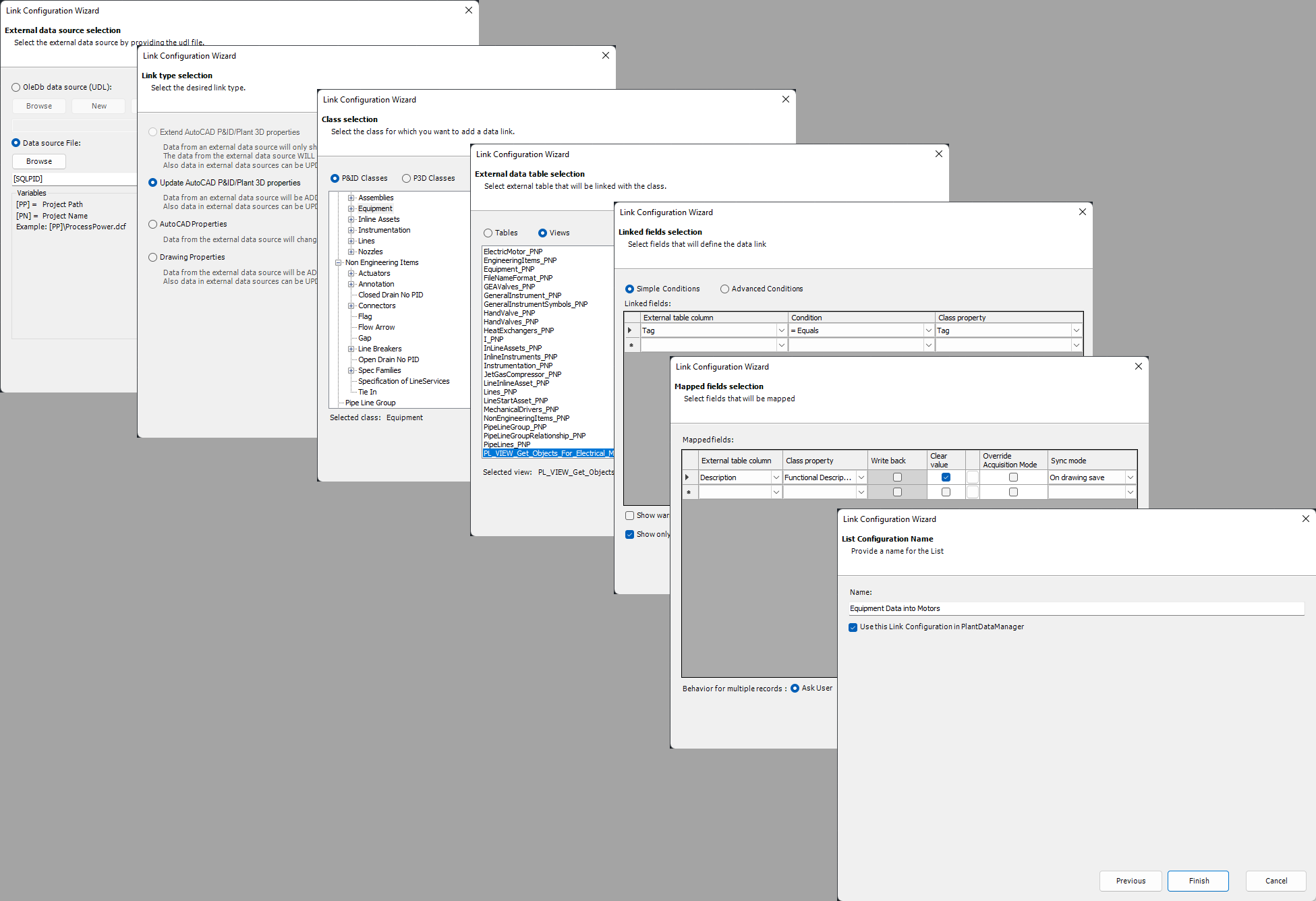Enable Write back checkbox in Description row

click(x=897, y=477)
